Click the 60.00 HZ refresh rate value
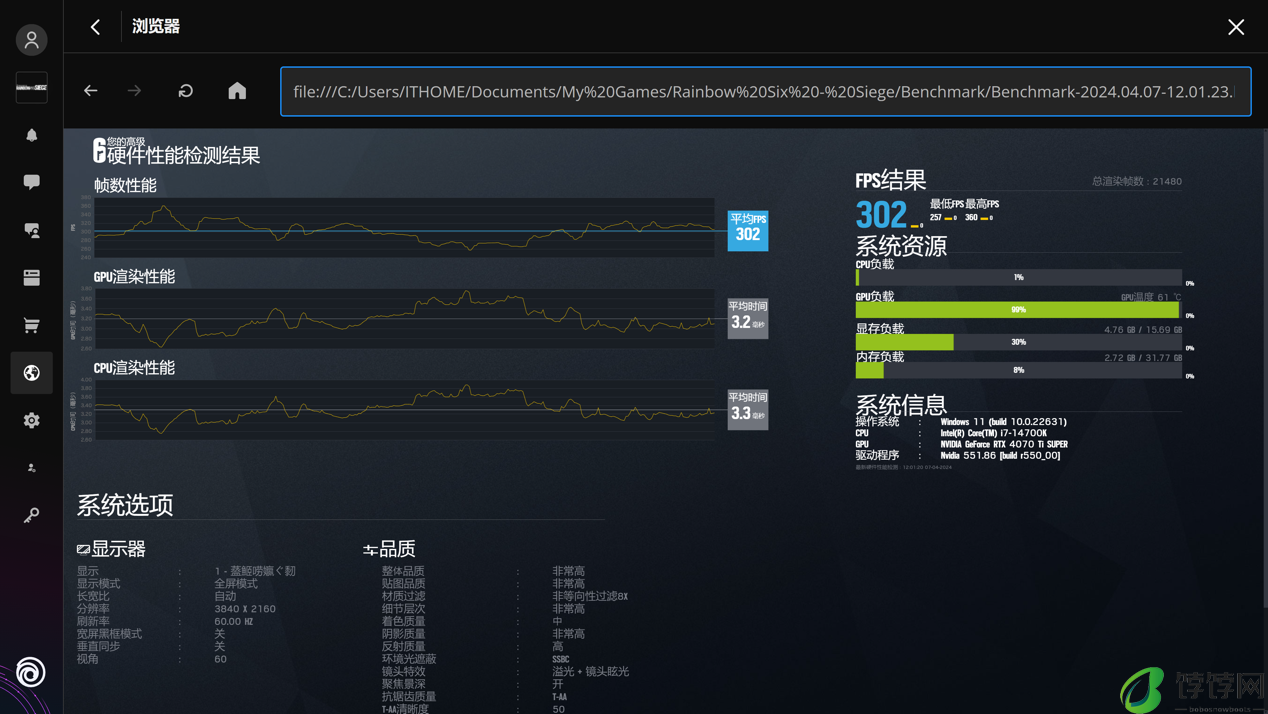This screenshot has width=1268, height=714. [234, 621]
